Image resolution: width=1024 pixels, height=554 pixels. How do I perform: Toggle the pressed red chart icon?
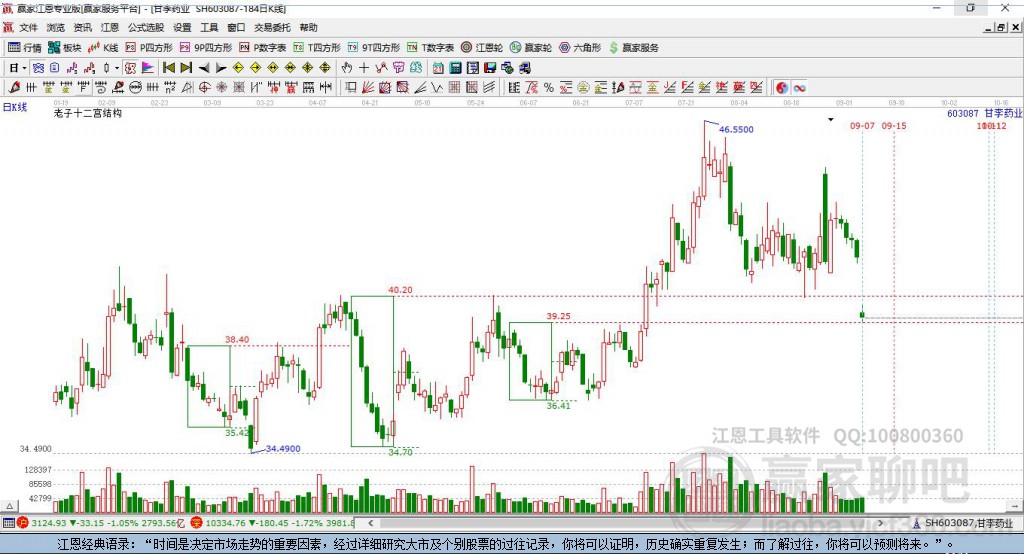(130, 68)
